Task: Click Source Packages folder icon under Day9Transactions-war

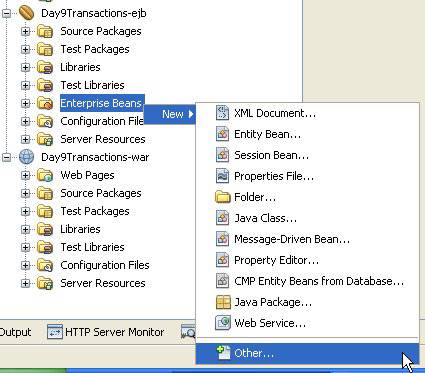Action: (x=45, y=193)
